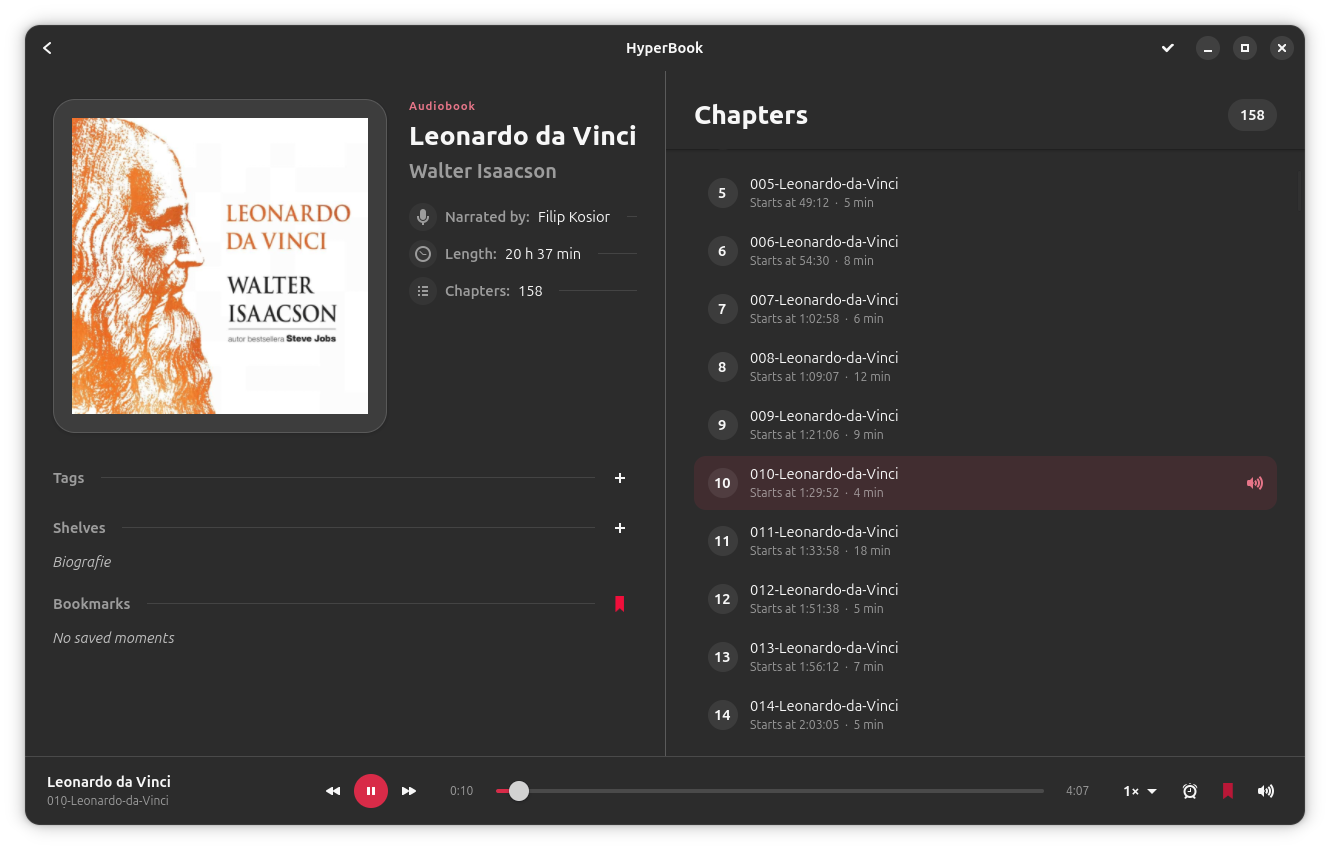
Task: Open chapter 009-Leonardo-da-Vinci
Action: click(x=985, y=425)
